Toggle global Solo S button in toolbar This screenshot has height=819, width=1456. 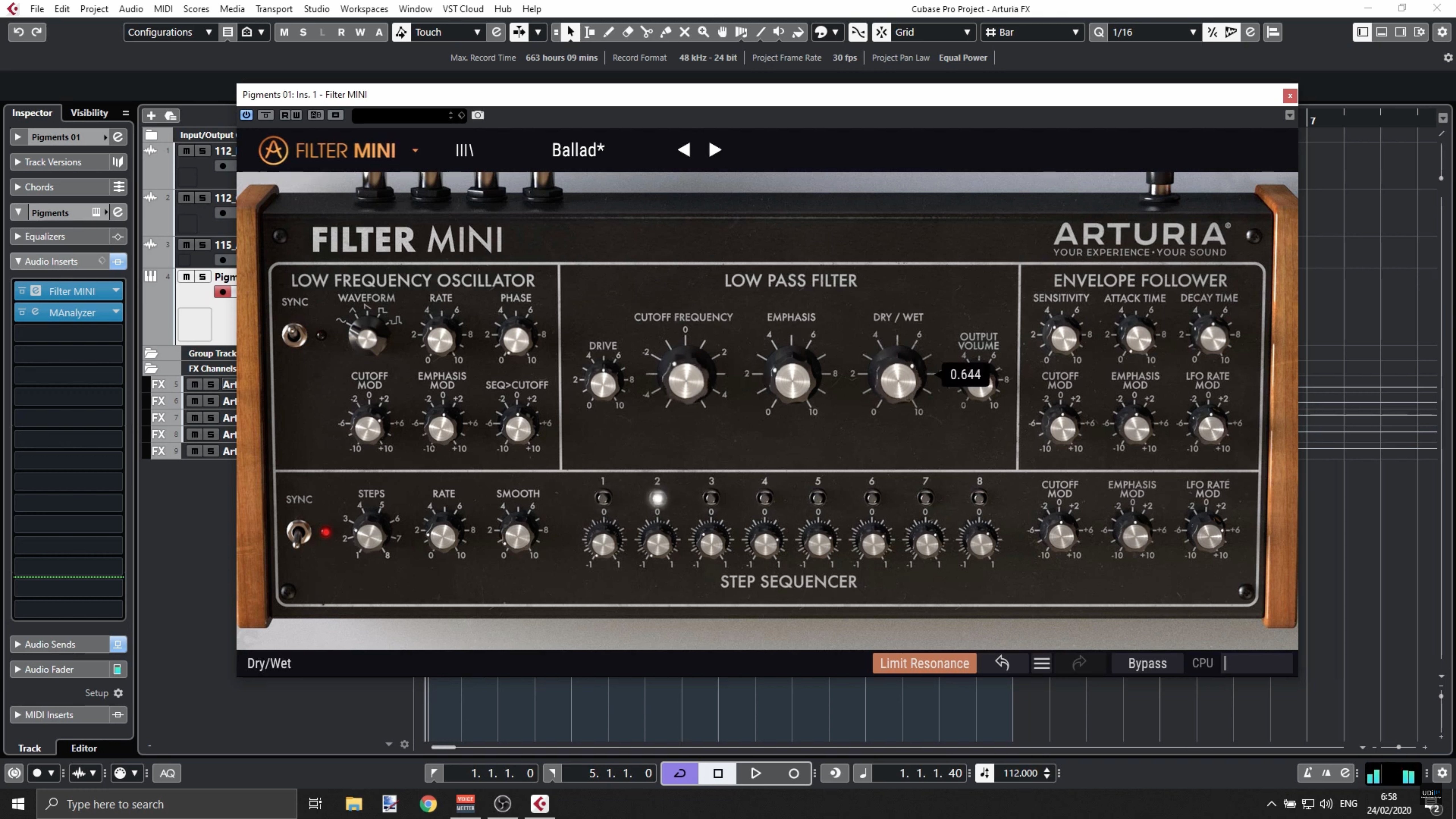pos(303,32)
